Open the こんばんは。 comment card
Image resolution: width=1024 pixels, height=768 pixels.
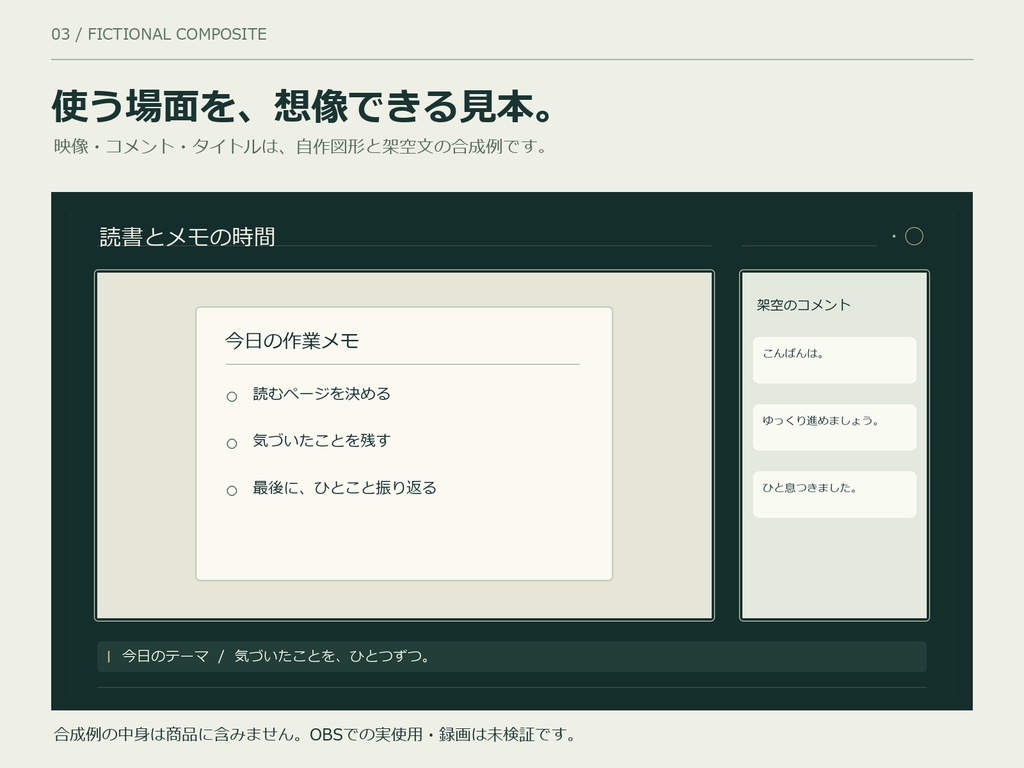[x=835, y=360]
